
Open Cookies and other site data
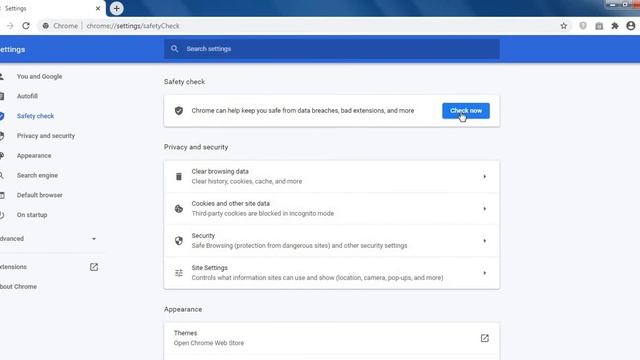tap(331, 209)
